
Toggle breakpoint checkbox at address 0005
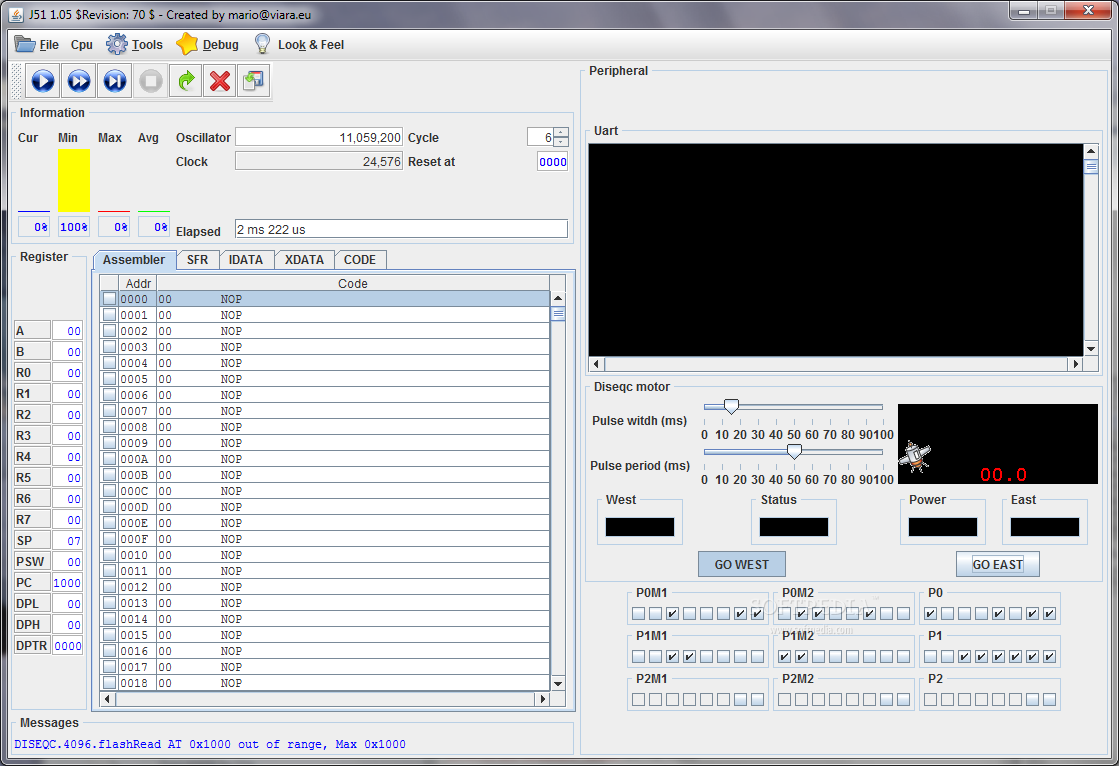(x=109, y=378)
